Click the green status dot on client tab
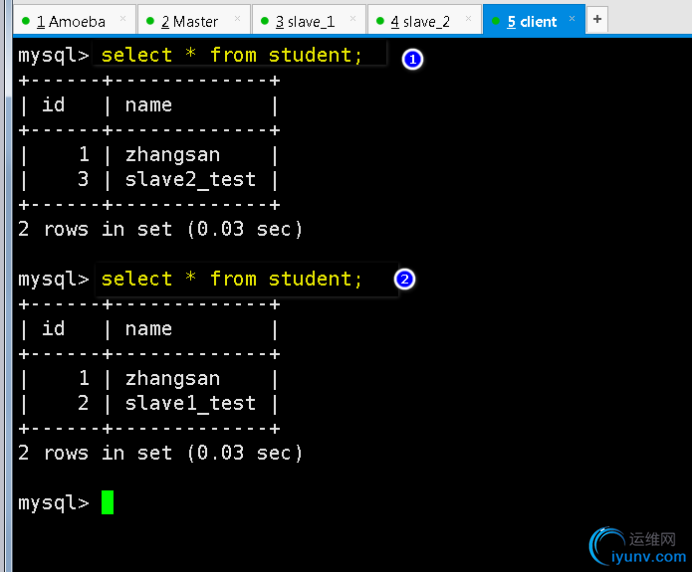This screenshot has height=573, width=692. tap(496, 21)
